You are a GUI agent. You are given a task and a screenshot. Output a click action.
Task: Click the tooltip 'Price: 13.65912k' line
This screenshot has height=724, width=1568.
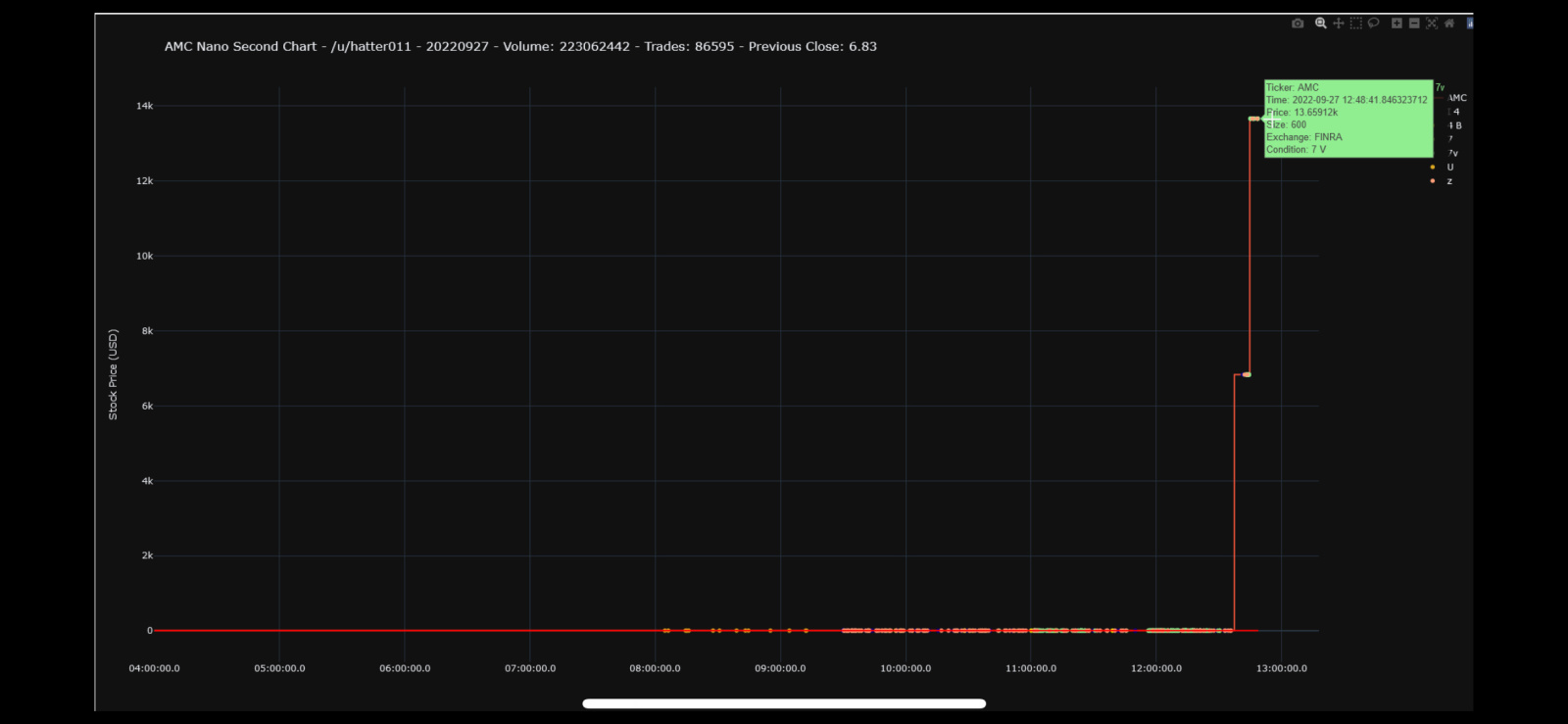coord(1301,113)
